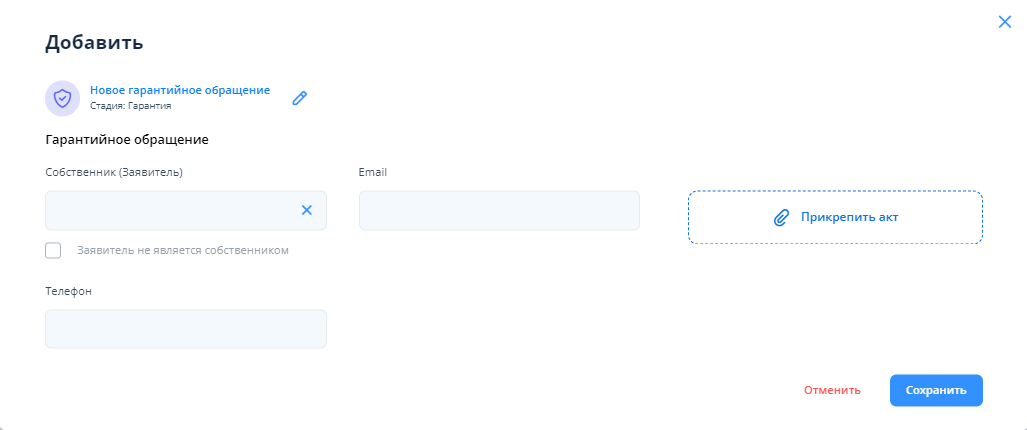Focus the Телефон input field

(x=186, y=329)
